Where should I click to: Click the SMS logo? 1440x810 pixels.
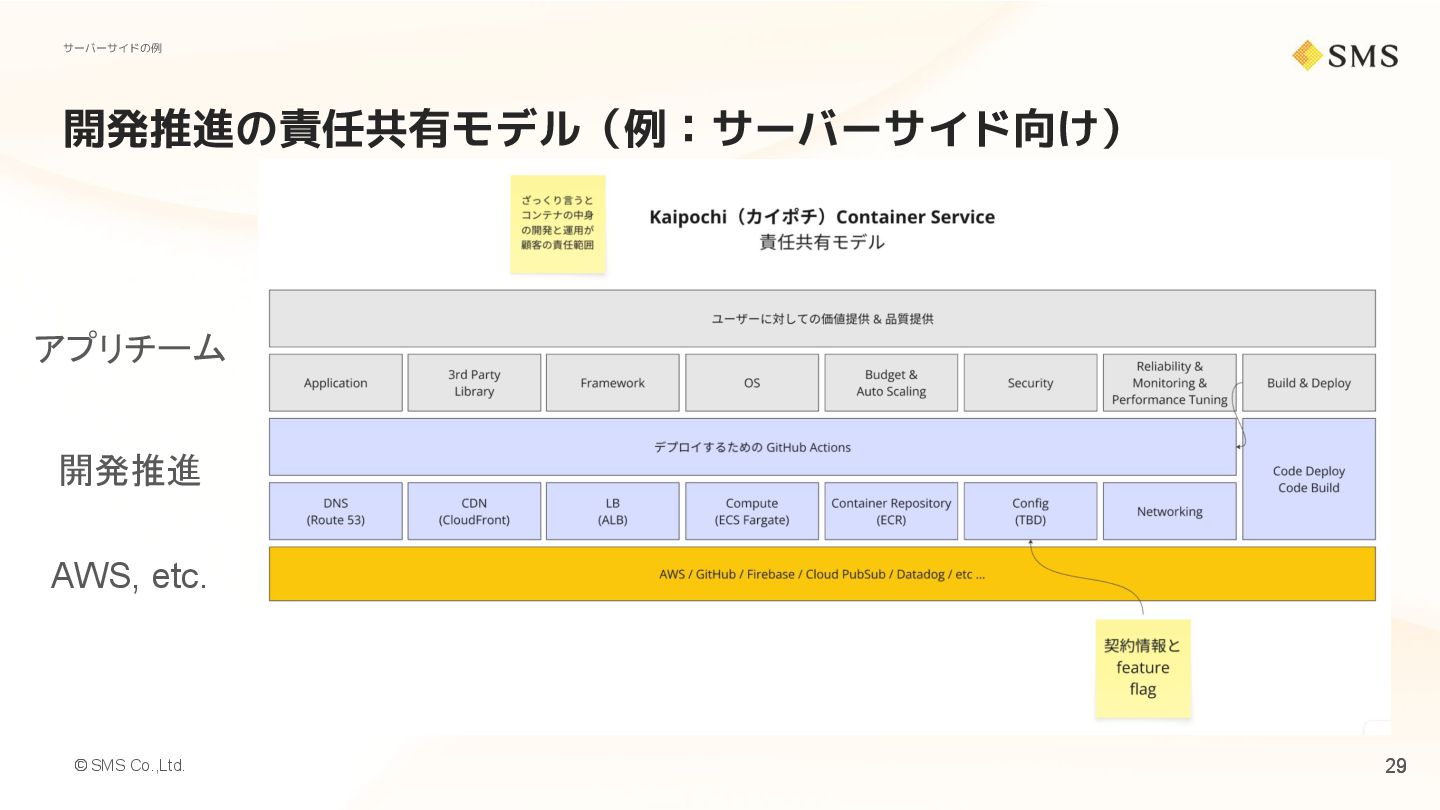coord(1345,55)
